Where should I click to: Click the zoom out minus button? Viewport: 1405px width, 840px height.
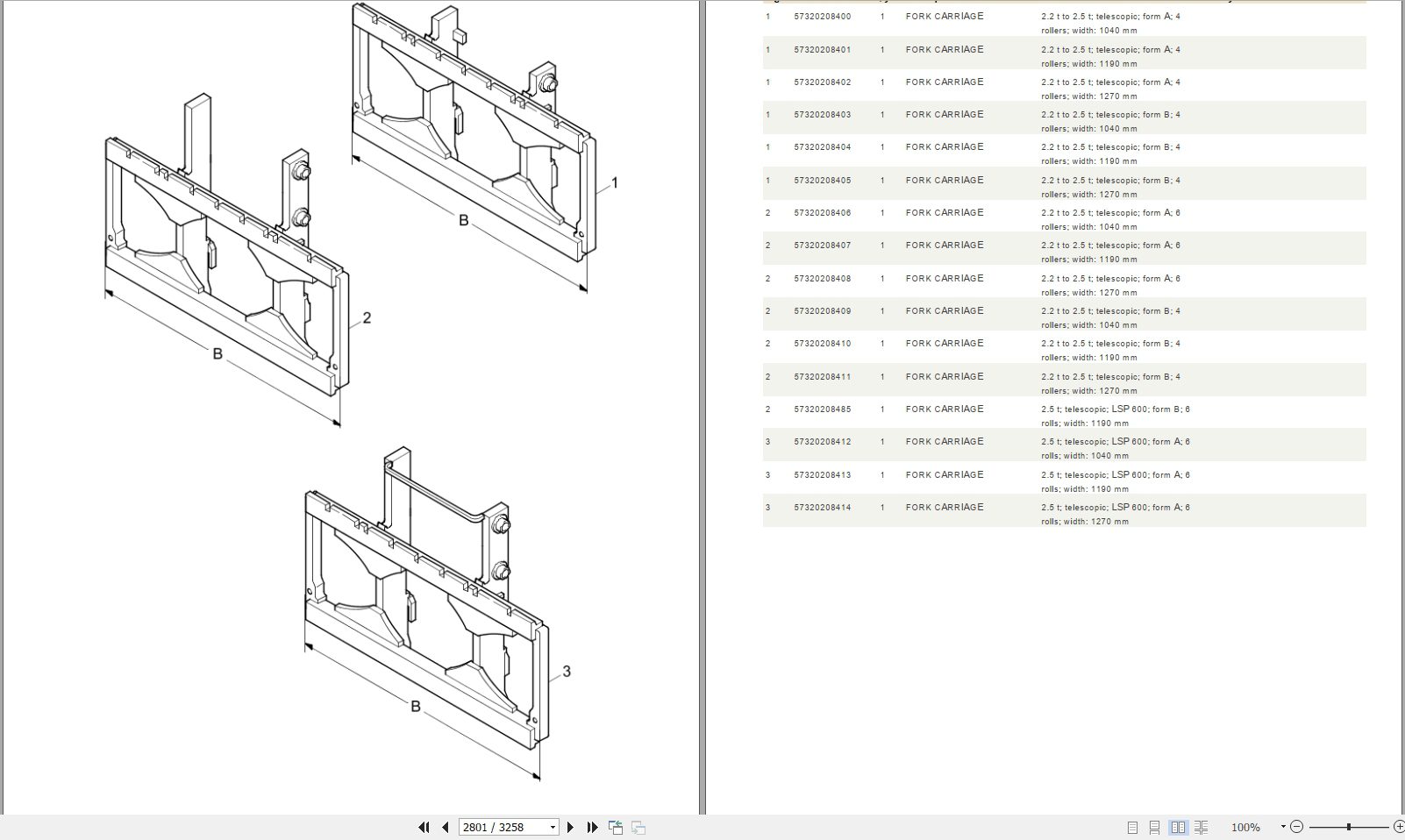1297,827
